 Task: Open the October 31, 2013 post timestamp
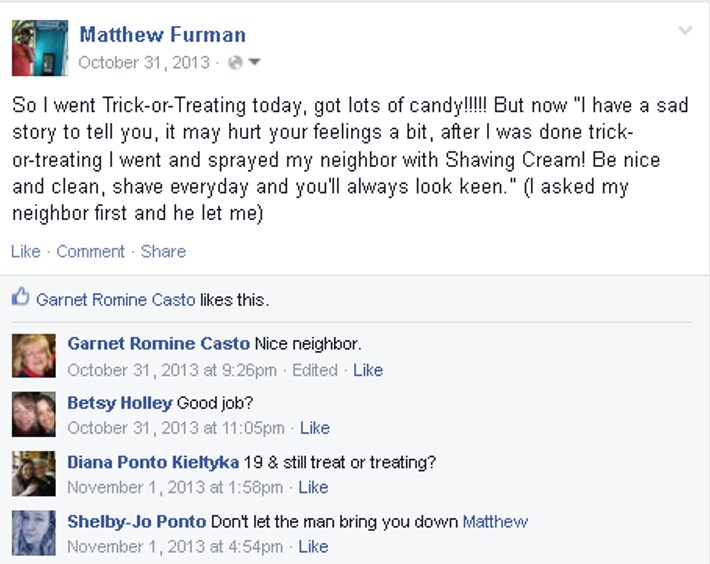click(x=144, y=62)
